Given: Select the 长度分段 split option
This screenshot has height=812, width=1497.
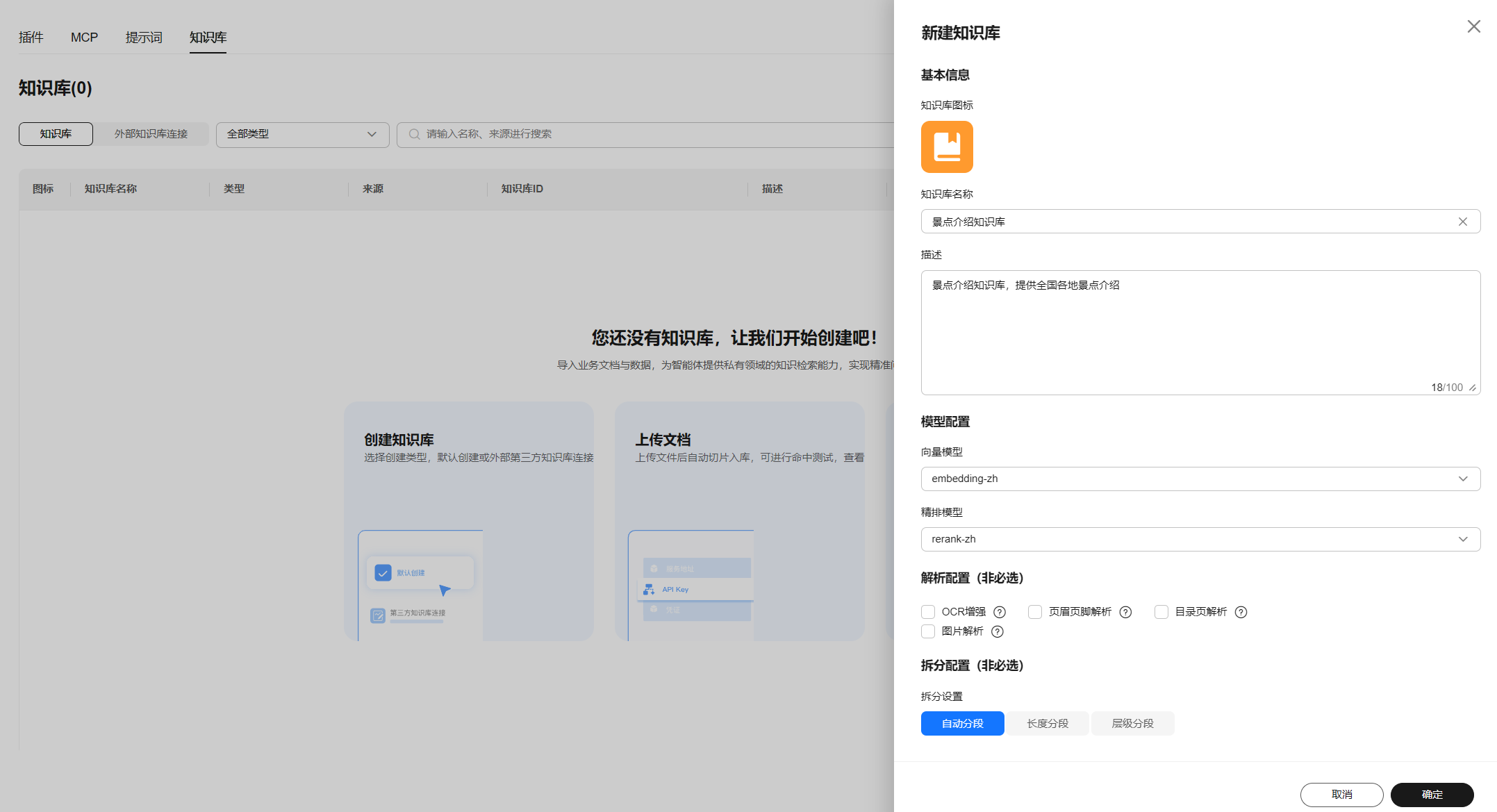Looking at the screenshot, I should coord(1047,723).
